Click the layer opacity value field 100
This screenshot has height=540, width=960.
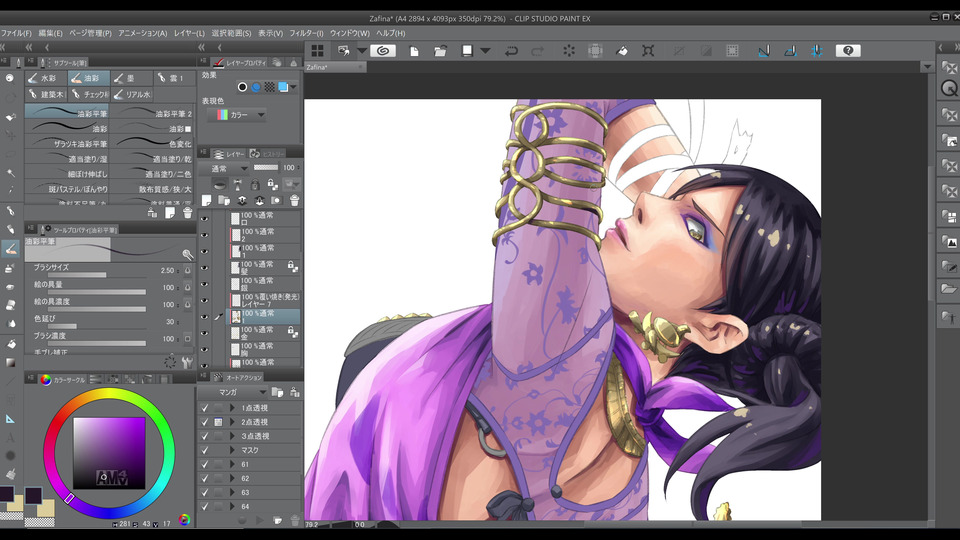[289, 168]
